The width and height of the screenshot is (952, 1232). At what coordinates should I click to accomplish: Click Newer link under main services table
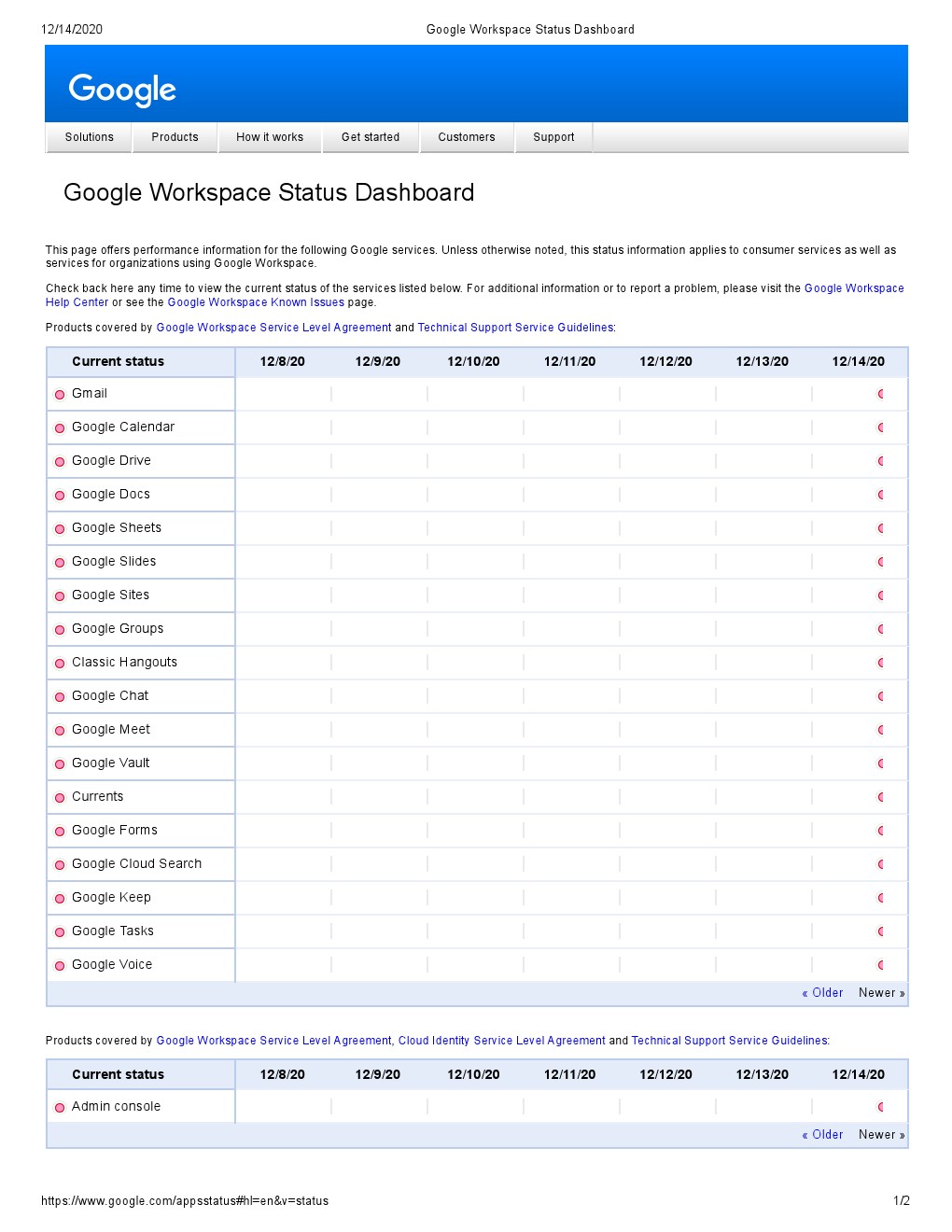tap(882, 993)
